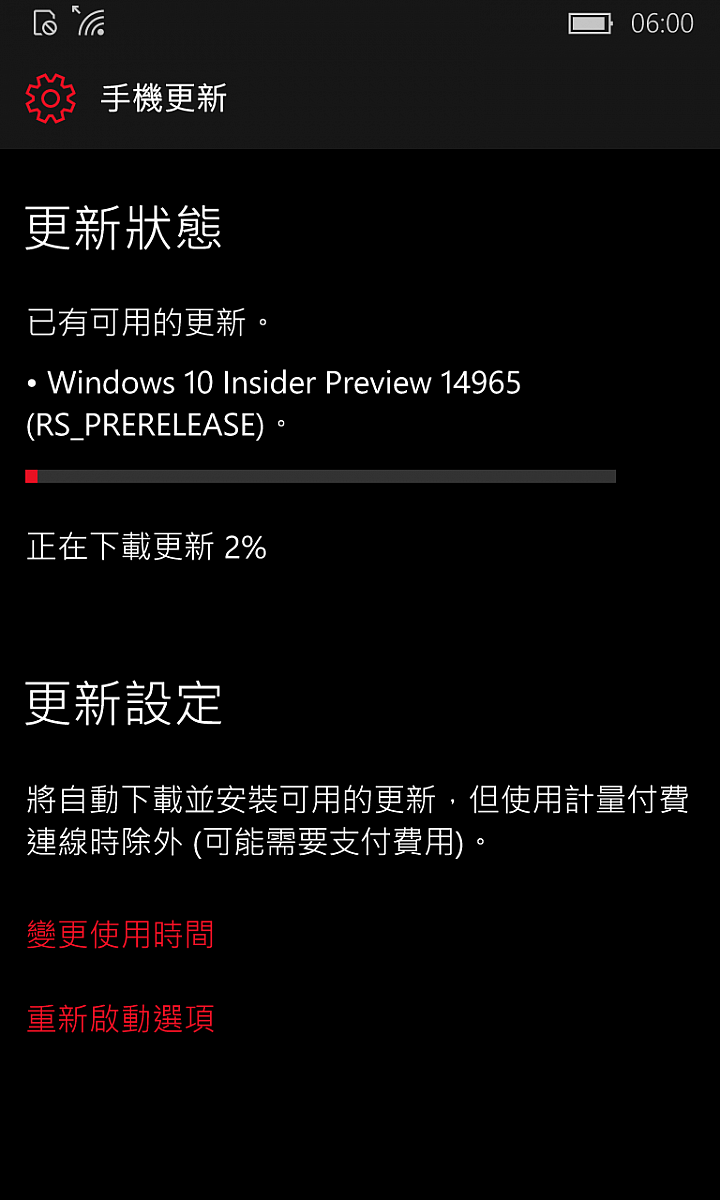
Task: Tap the 正在下載更新 2% status text
Action: pyautogui.click(x=146, y=547)
